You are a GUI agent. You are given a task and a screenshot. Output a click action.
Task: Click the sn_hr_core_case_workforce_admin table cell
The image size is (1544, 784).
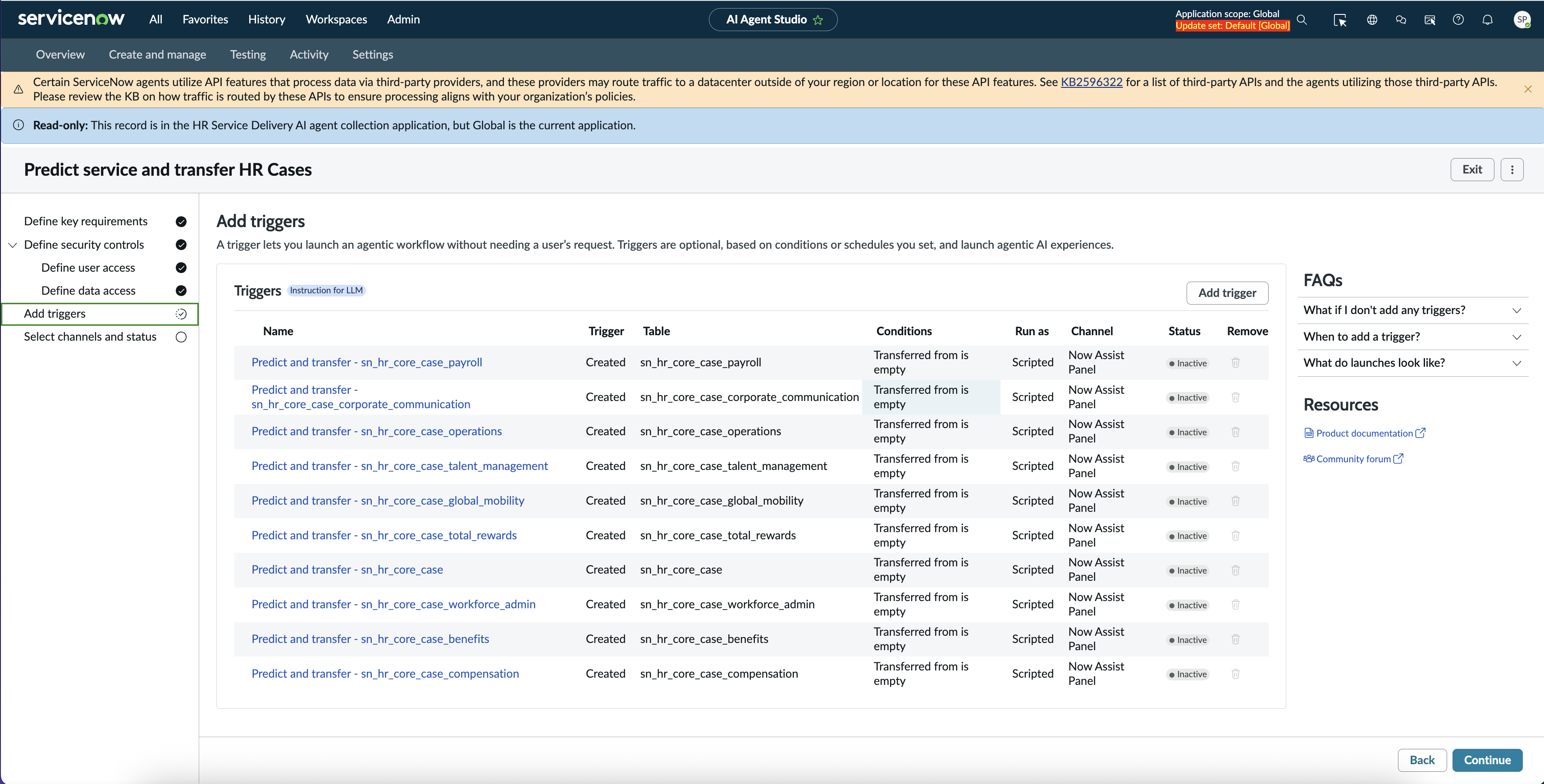(727, 605)
